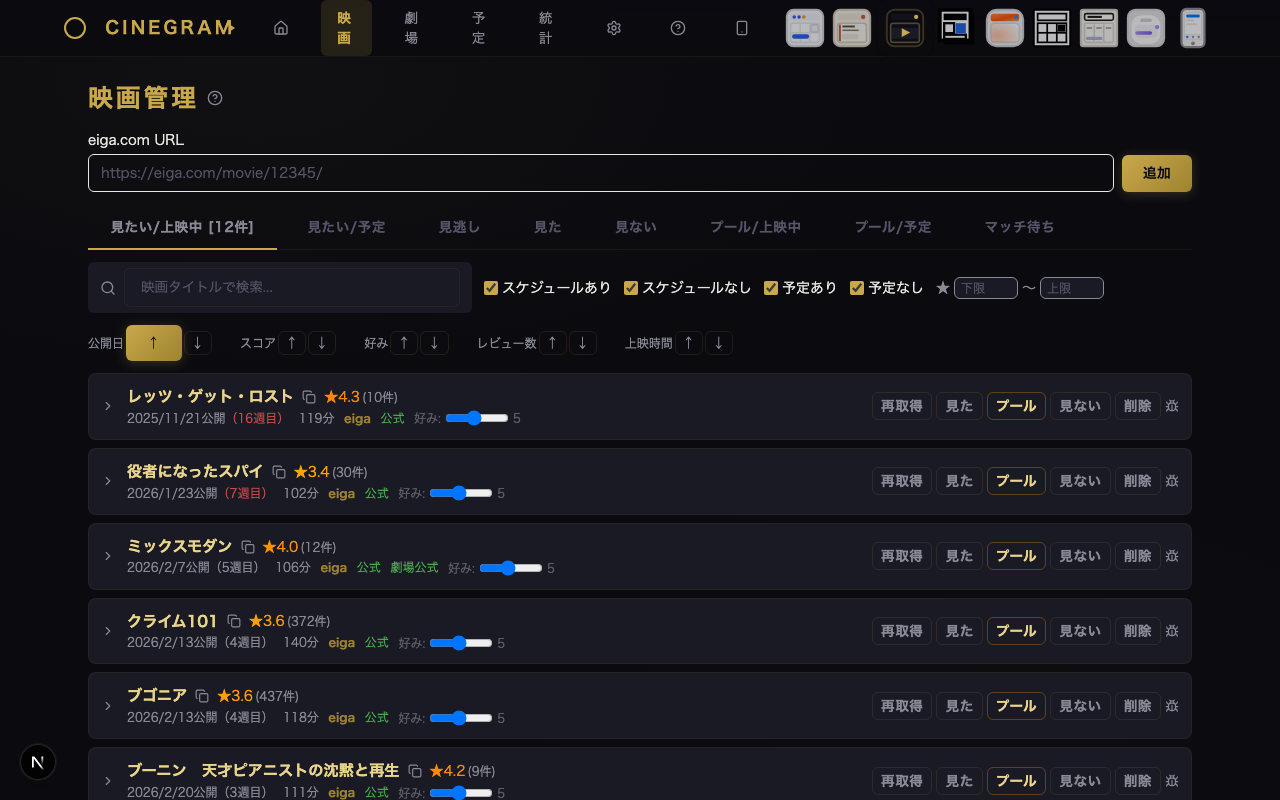This screenshot has height=800, width=1280.
Task: Expand details for 役者になったスパイ
Action: pyautogui.click(x=108, y=481)
